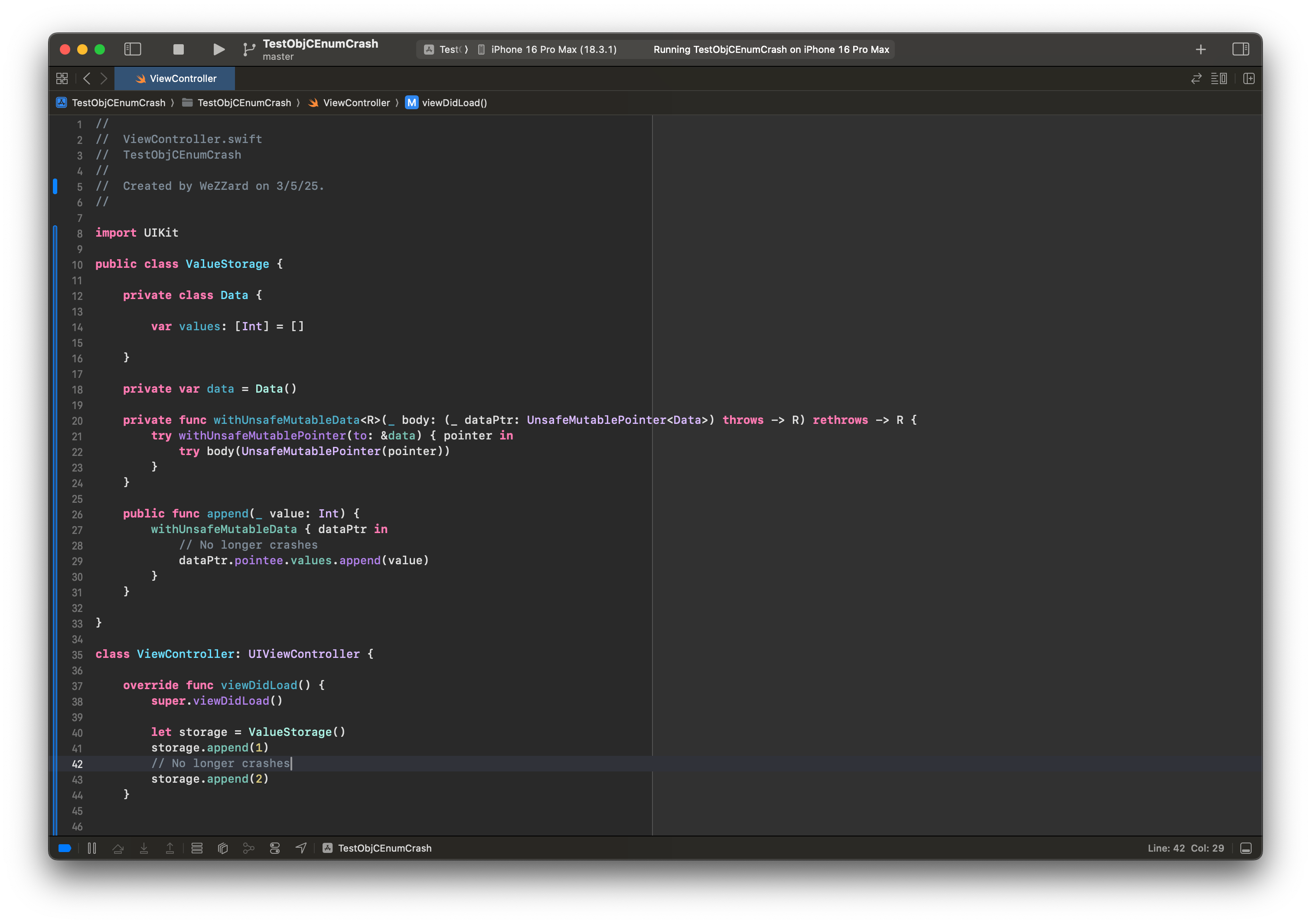Viewport: 1311px width, 924px height.
Task: Click the Run play button
Action: (218, 50)
